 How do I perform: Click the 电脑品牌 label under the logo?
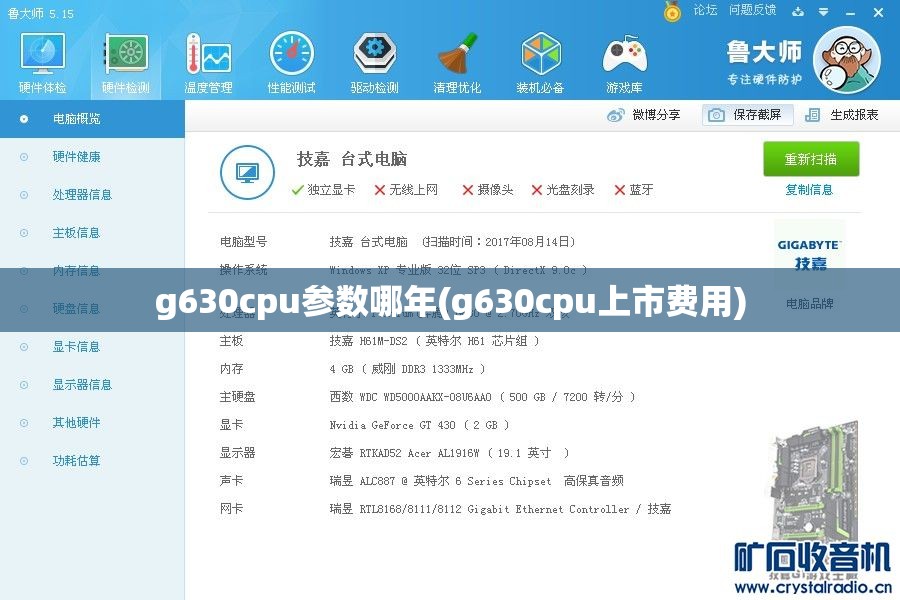click(x=810, y=304)
